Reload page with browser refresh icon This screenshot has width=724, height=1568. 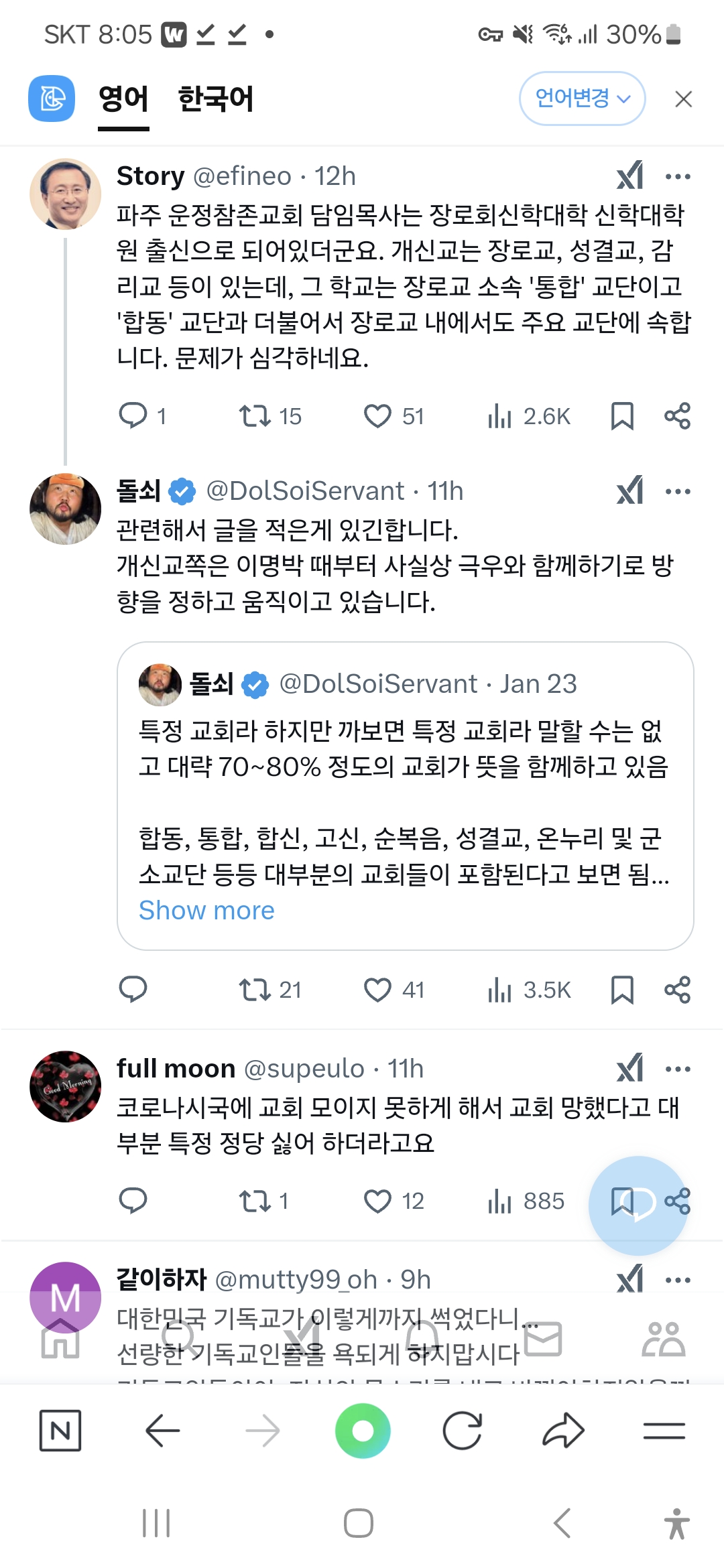[x=463, y=1431]
